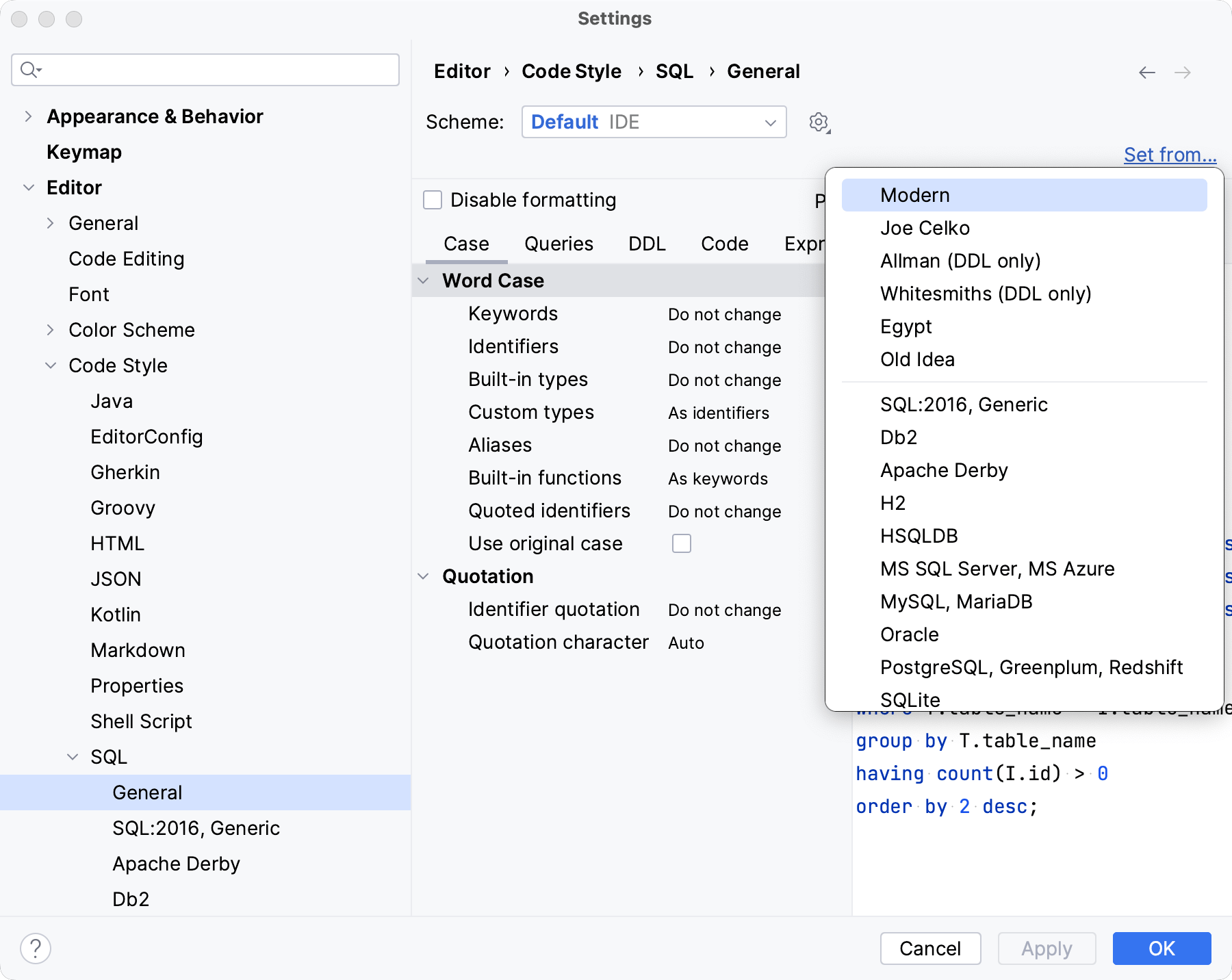Click the Set from... link

(1170, 155)
